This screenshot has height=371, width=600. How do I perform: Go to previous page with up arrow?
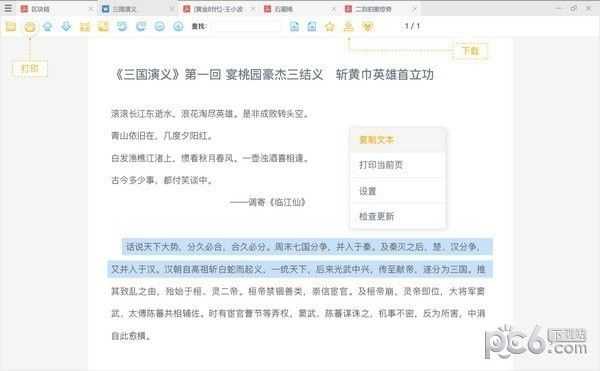pos(47,26)
